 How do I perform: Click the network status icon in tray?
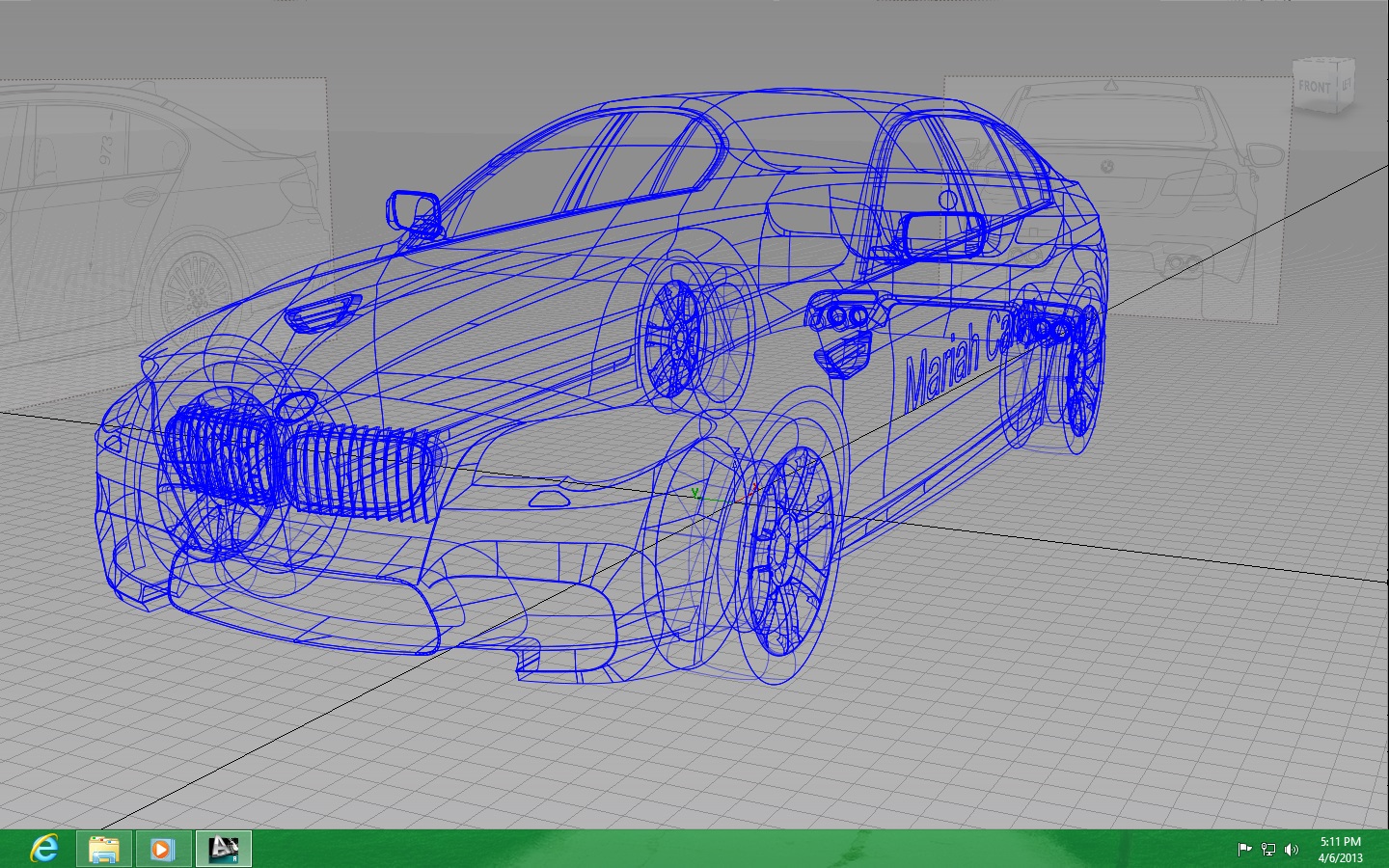click(x=1266, y=850)
